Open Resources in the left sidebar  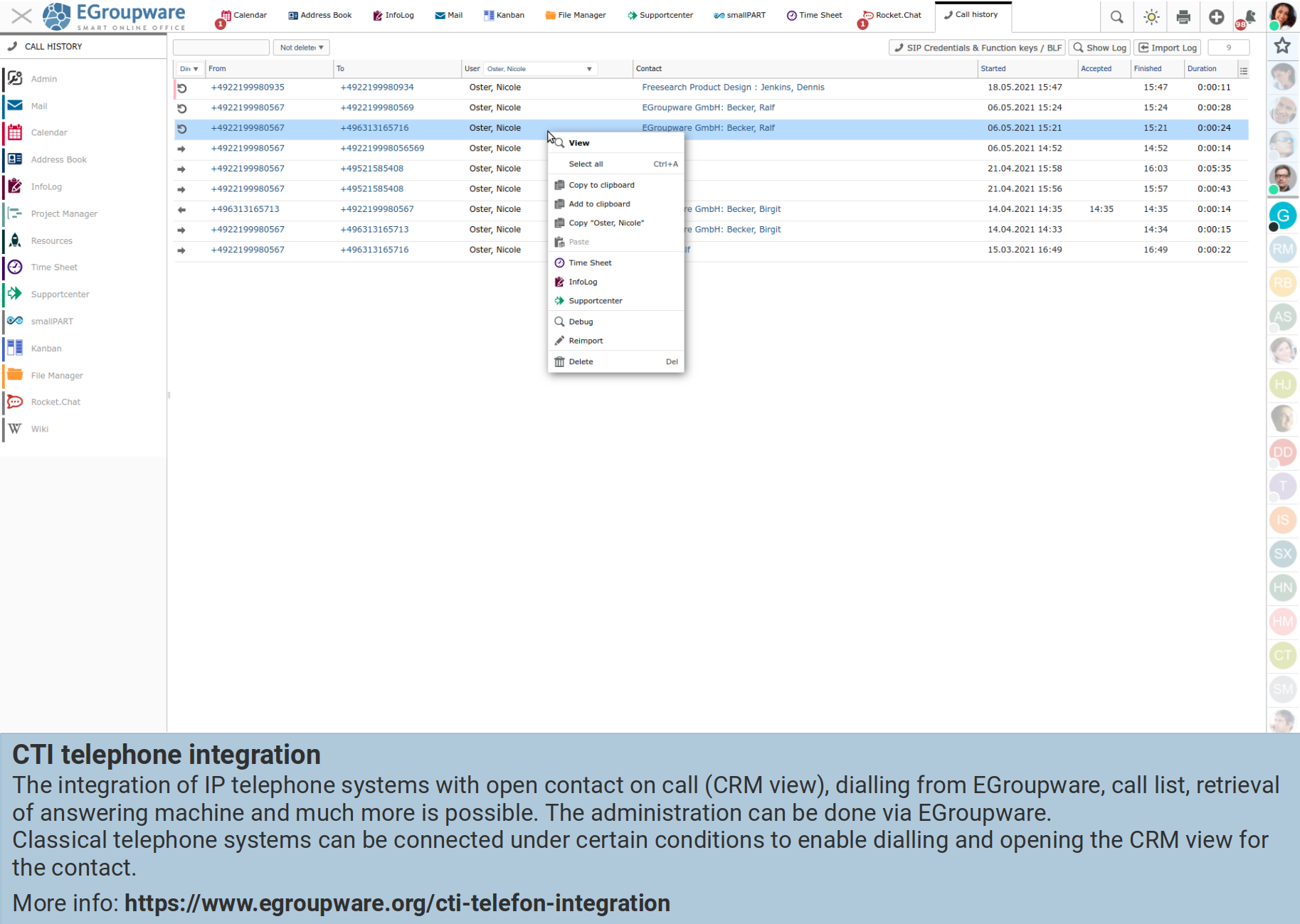(x=51, y=241)
